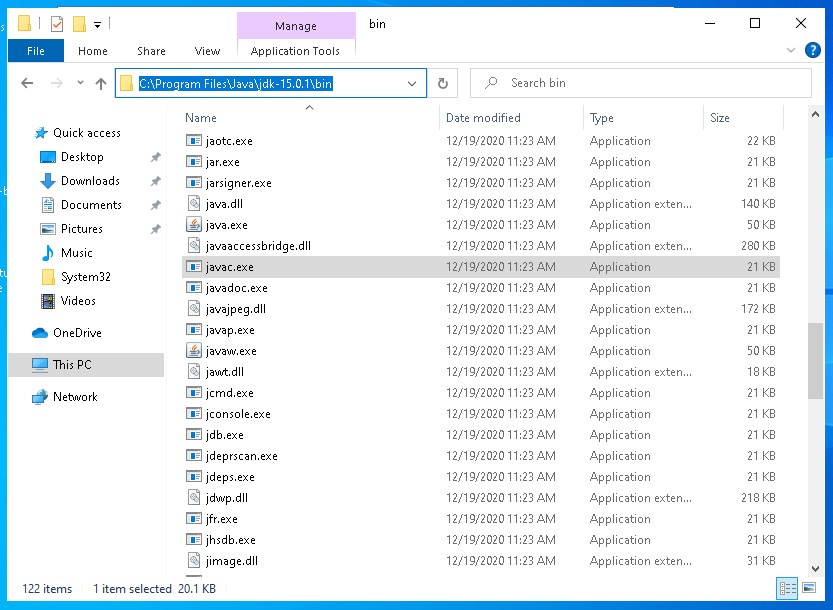Viewport: 833px width, 610px height.
Task: Open Music folder in navigation pane
Action: click(x=76, y=253)
